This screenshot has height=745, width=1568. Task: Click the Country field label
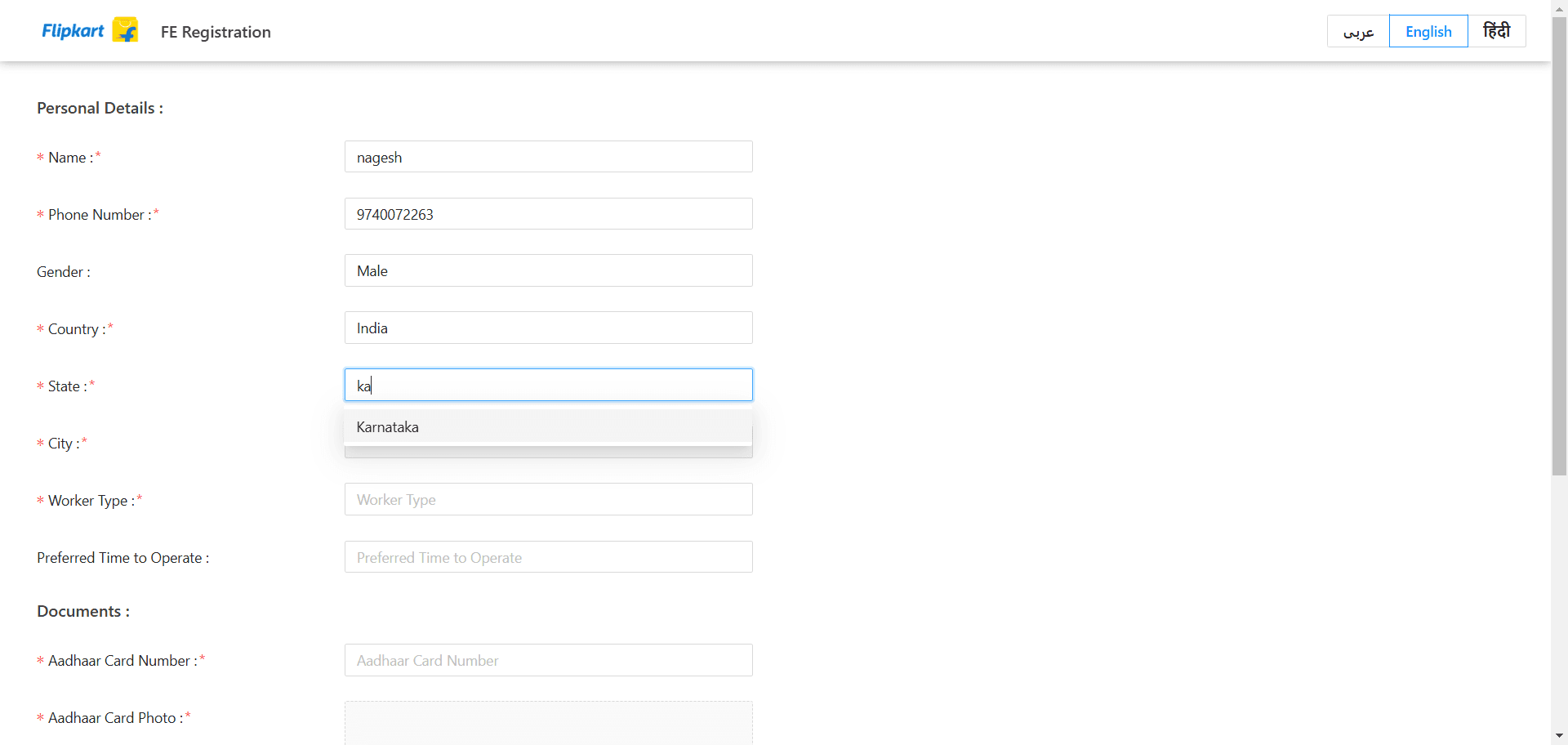click(75, 328)
